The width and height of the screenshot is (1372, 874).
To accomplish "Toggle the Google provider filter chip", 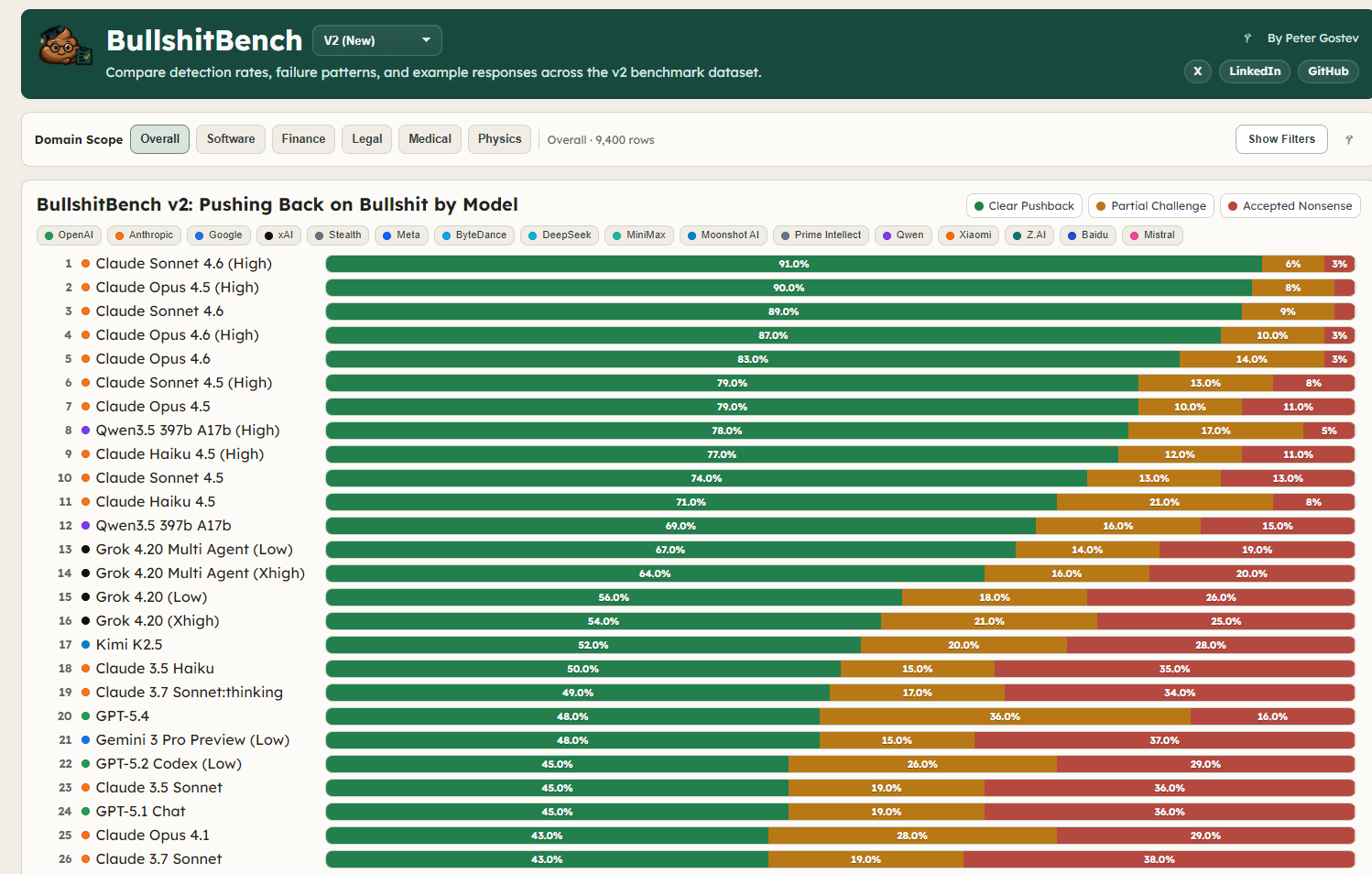I will click(219, 235).
